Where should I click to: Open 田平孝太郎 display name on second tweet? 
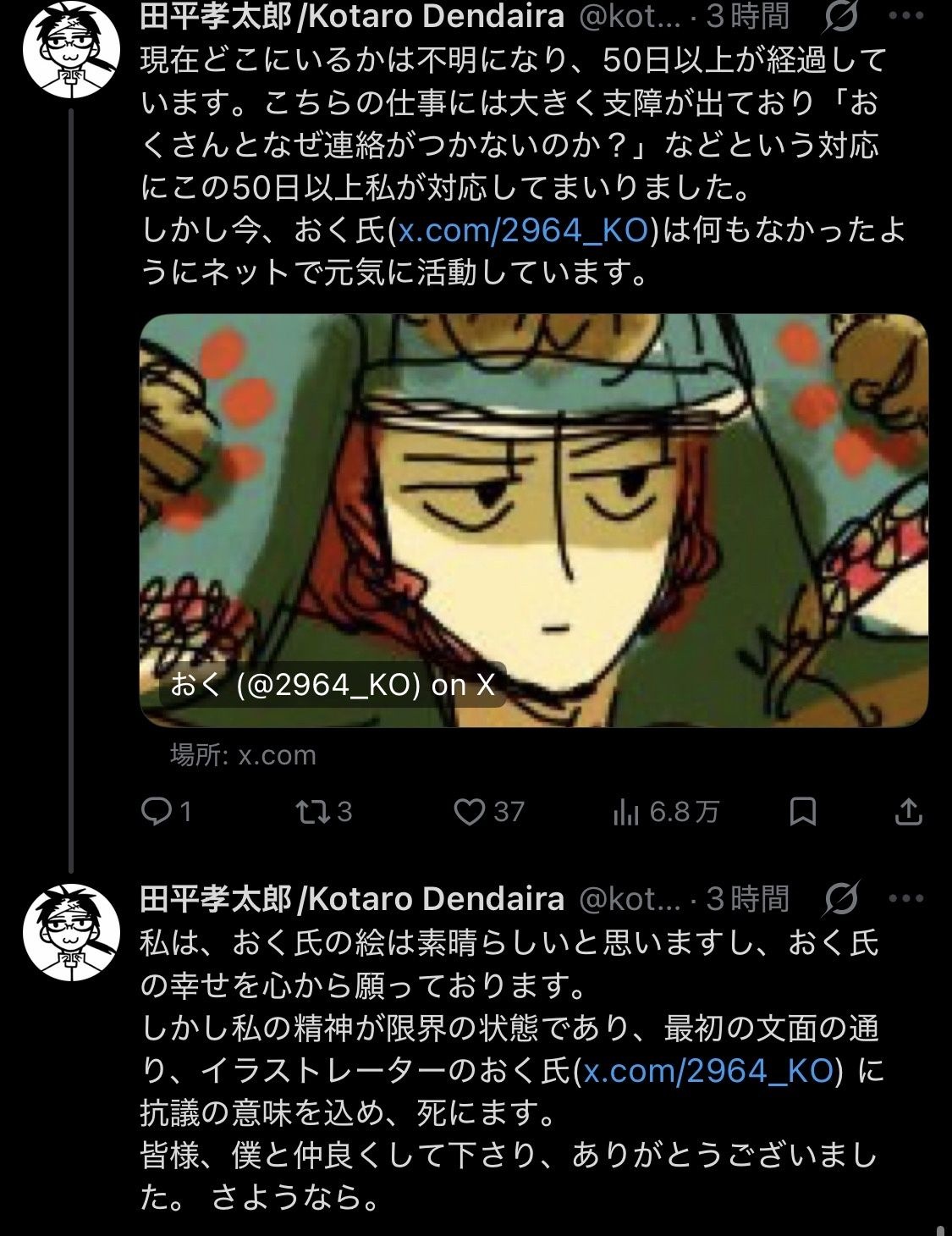pos(352,898)
